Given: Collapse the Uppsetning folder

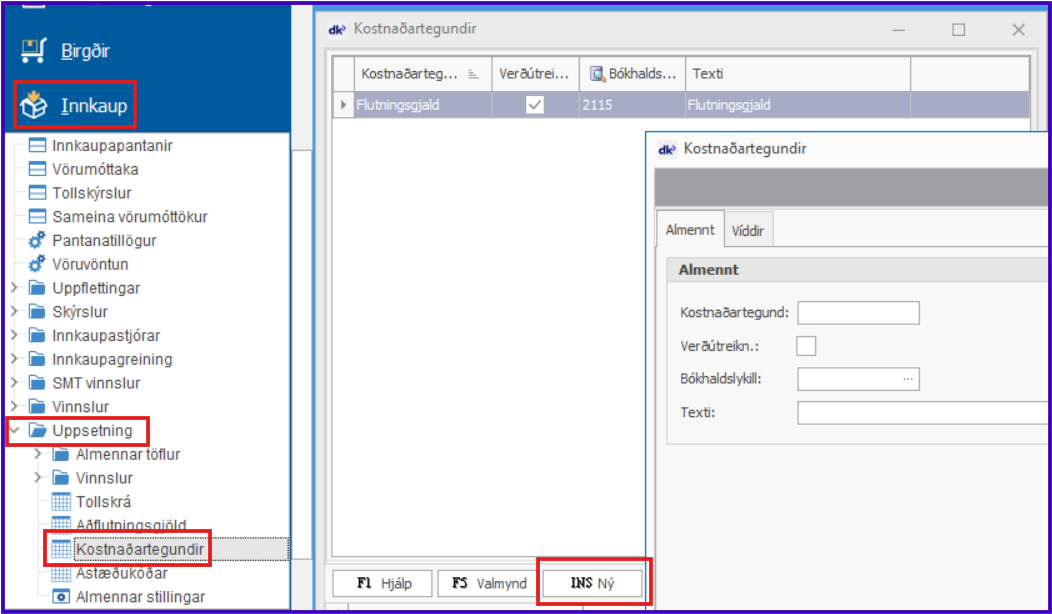Looking at the screenshot, I should [x=14, y=431].
